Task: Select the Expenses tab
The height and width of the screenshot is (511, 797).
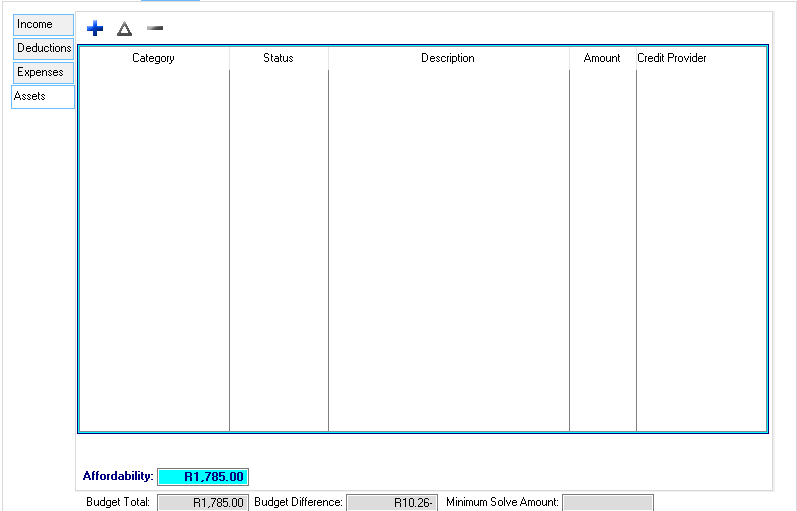Action: [43, 72]
